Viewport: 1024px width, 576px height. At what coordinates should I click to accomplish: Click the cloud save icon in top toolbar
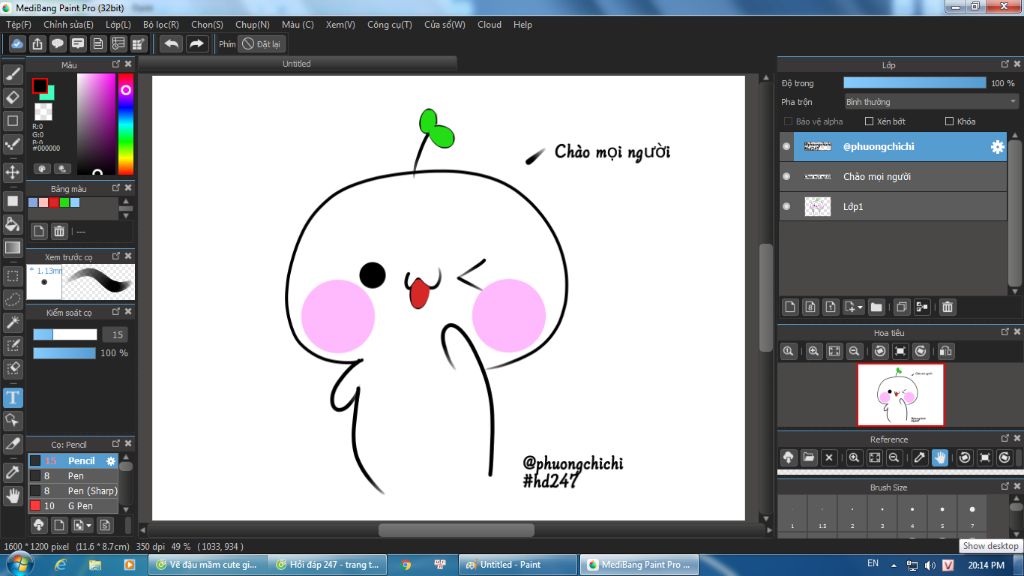pyautogui.click(x=17, y=44)
